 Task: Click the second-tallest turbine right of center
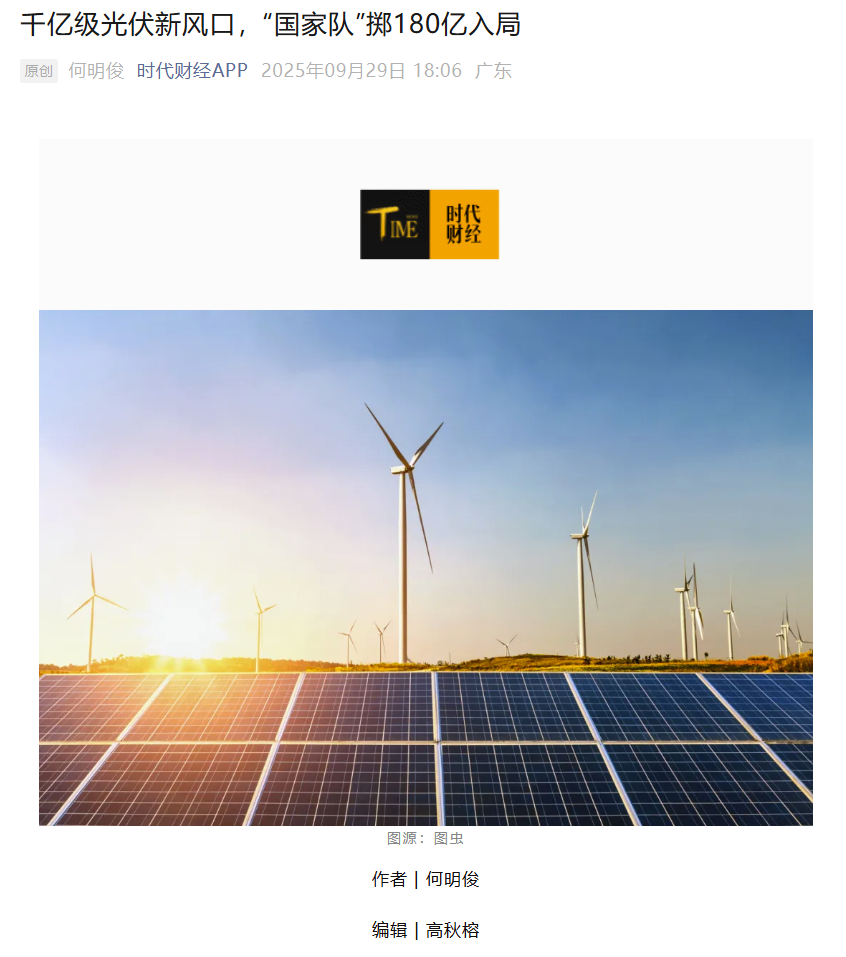coord(584,574)
